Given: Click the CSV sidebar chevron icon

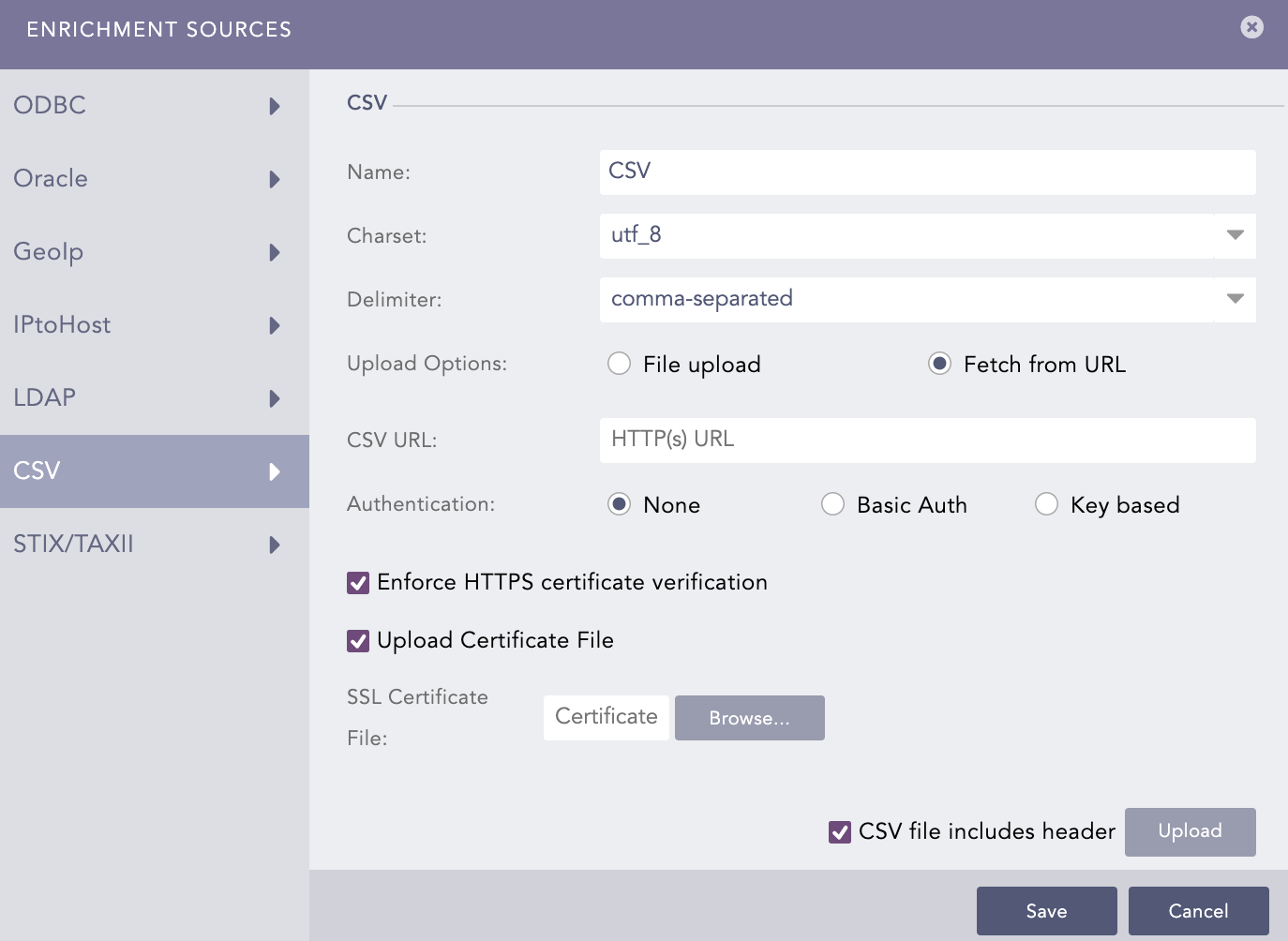Looking at the screenshot, I should (275, 471).
